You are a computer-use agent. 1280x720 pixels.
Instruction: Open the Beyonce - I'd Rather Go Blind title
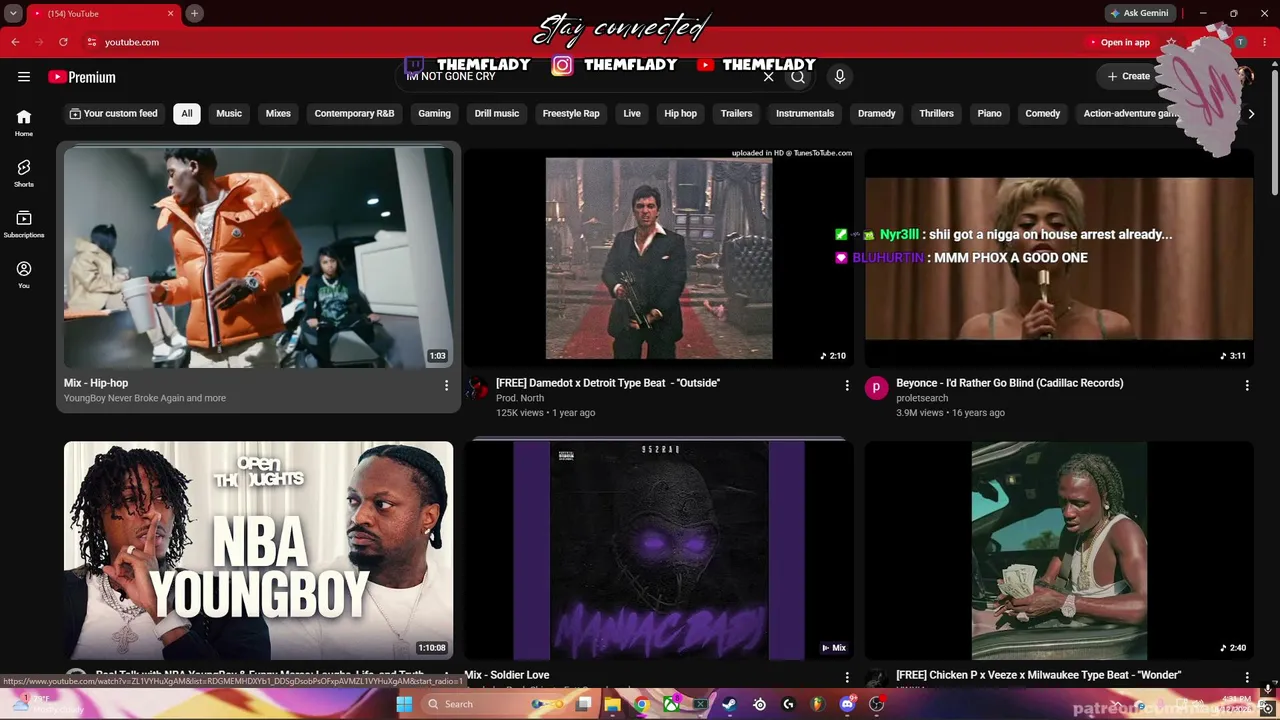tap(1010, 383)
